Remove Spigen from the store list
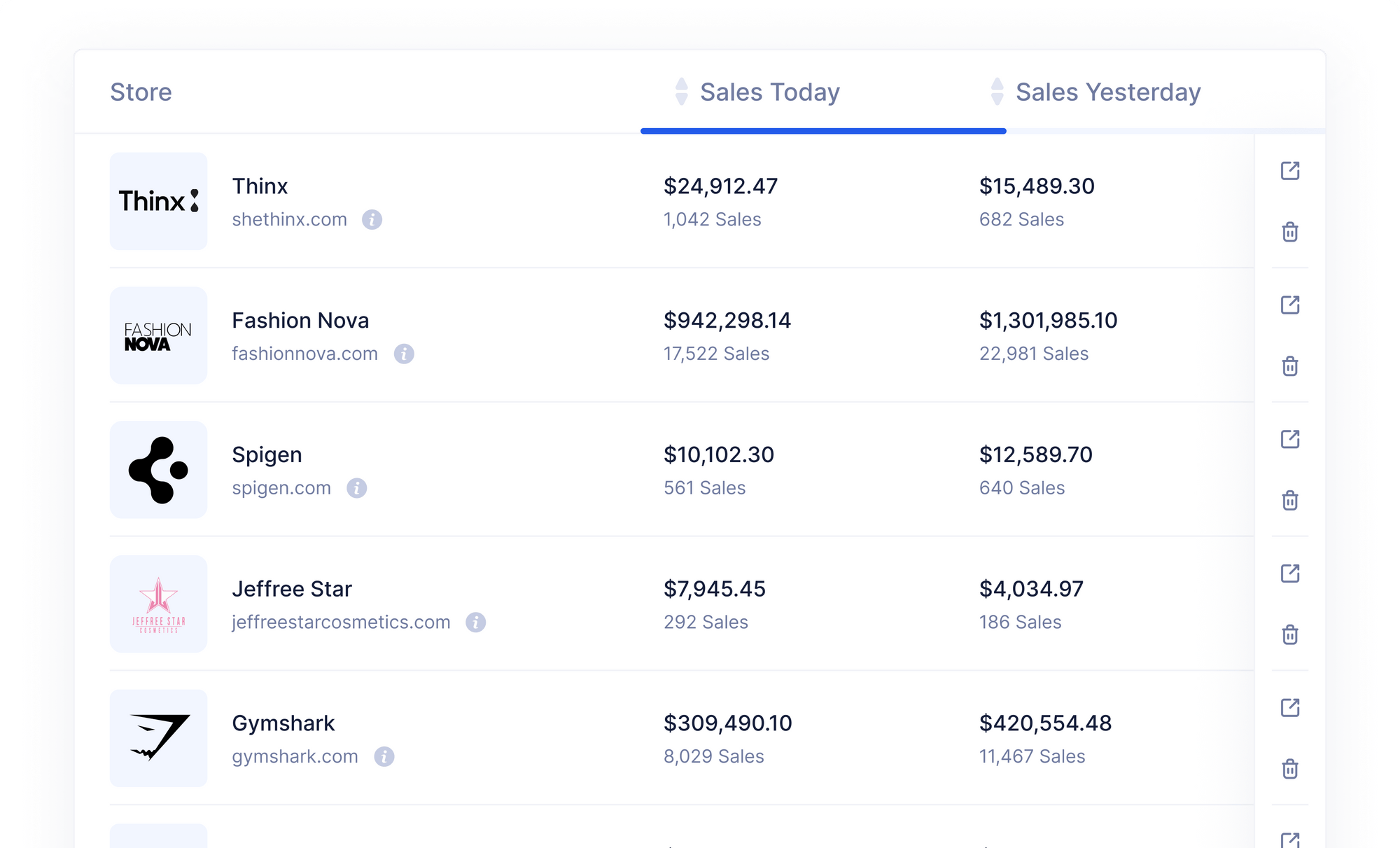1400x848 pixels. click(1291, 500)
